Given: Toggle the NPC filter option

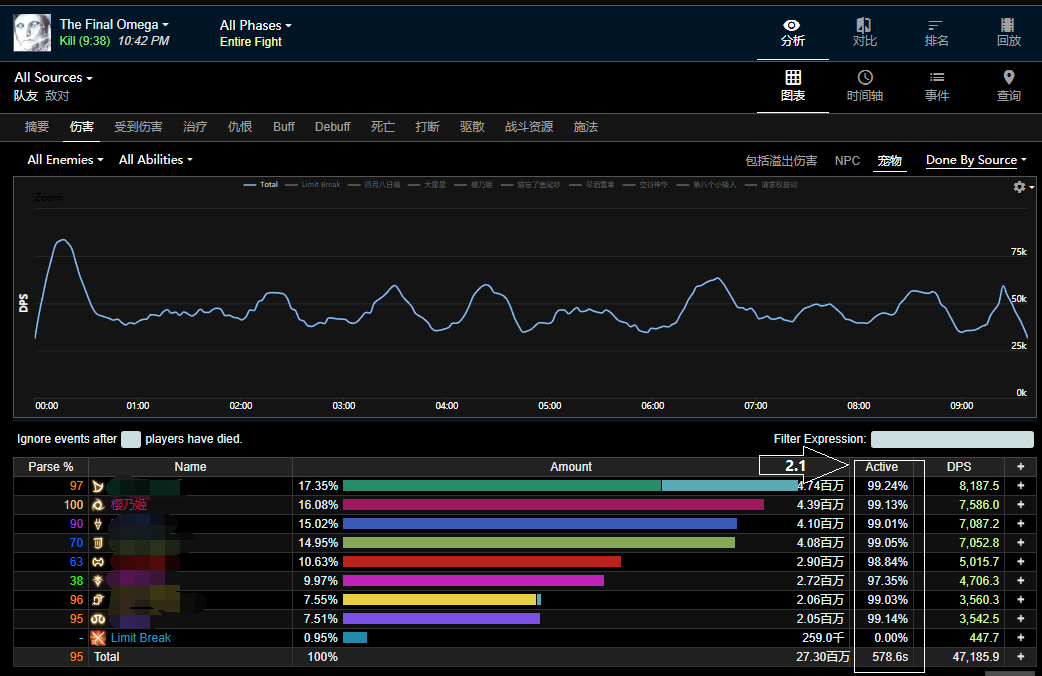Looking at the screenshot, I should [847, 161].
